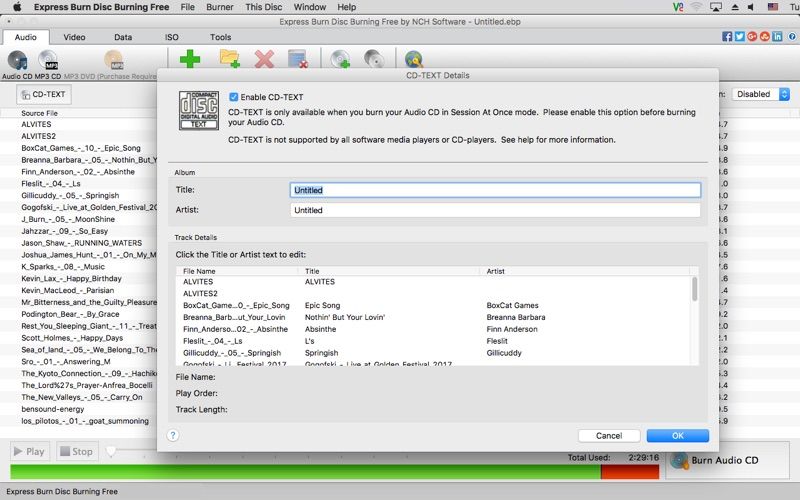Click the Source File column header
Image resolution: width=800 pixels, height=500 pixels.
point(39,113)
